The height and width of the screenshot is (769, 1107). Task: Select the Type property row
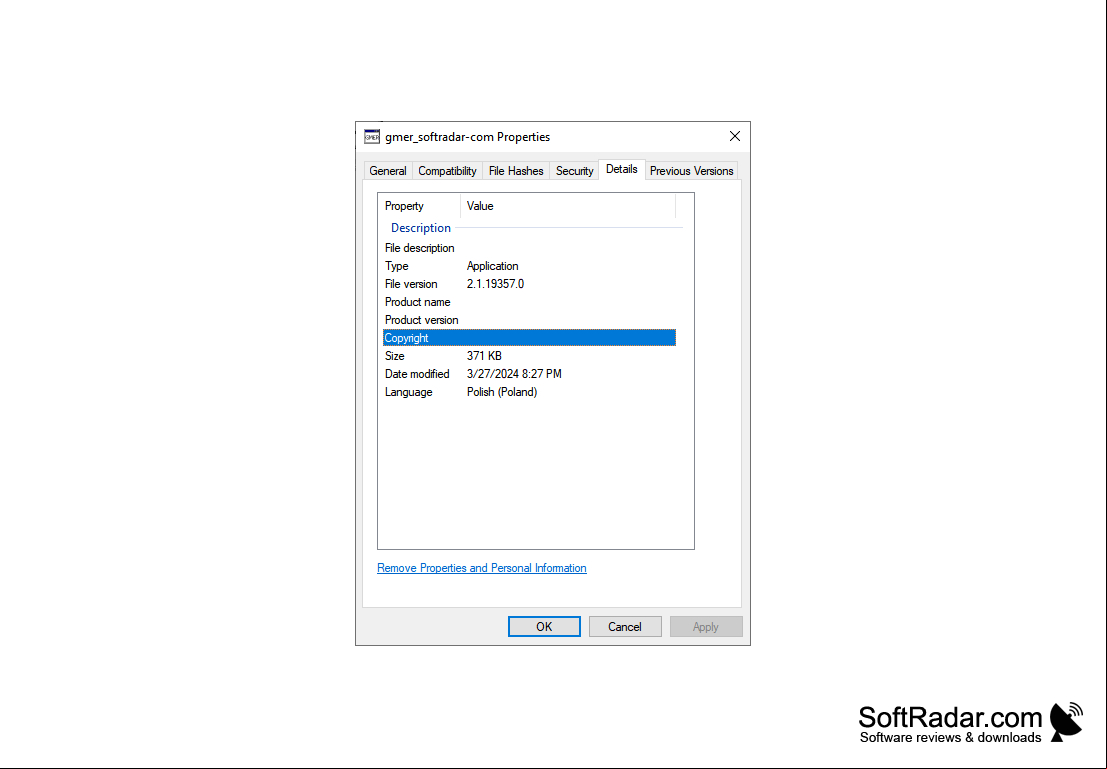tap(529, 266)
